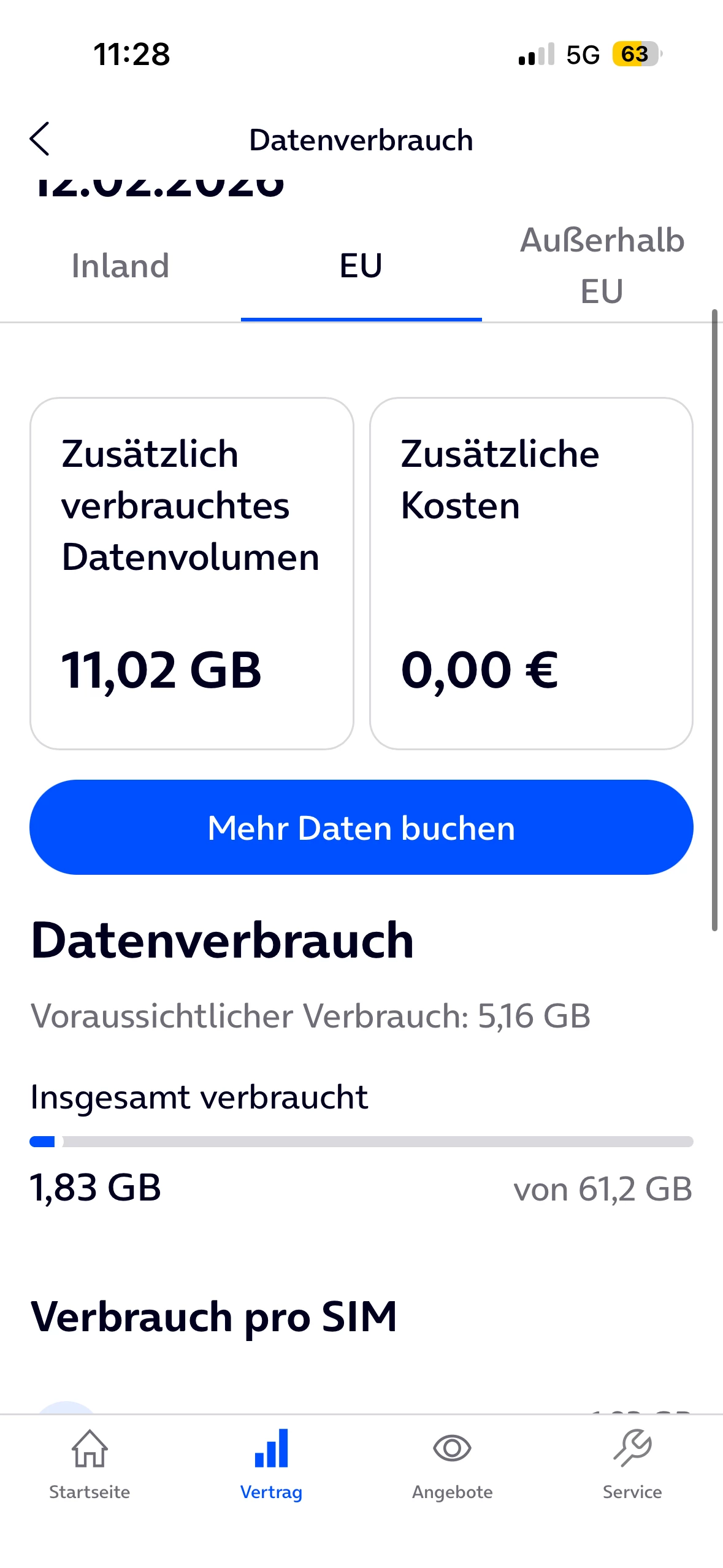
Task: Tap the back arrow icon
Action: tap(40, 139)
